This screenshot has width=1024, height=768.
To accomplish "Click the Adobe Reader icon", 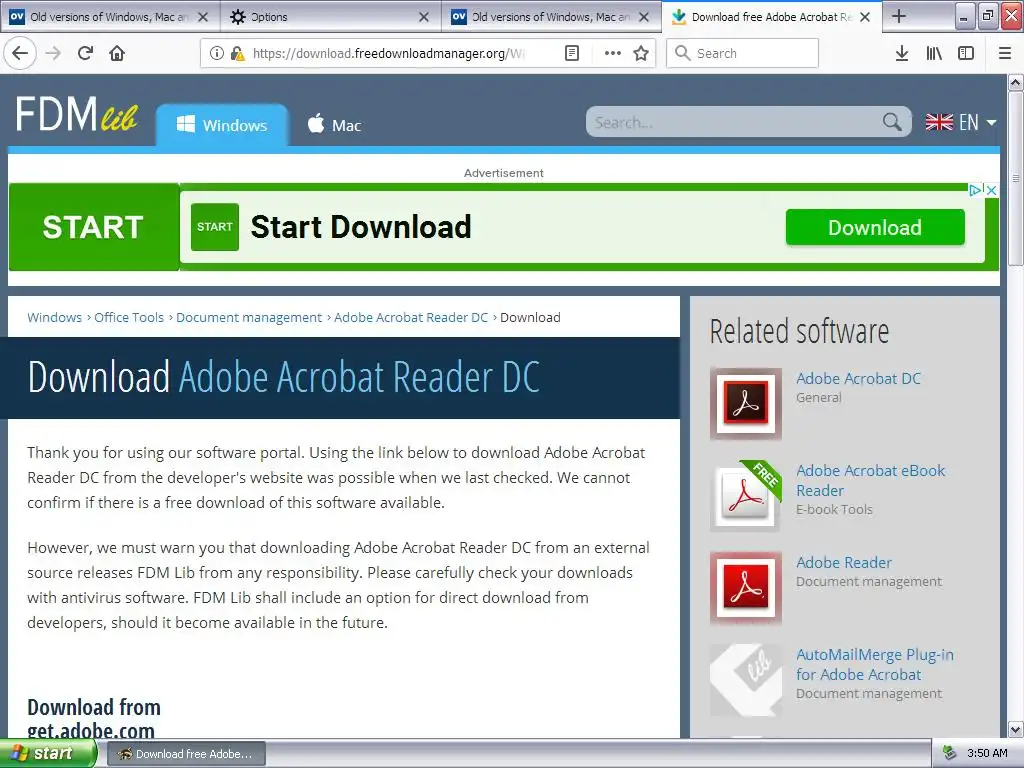I will (746, 588).
